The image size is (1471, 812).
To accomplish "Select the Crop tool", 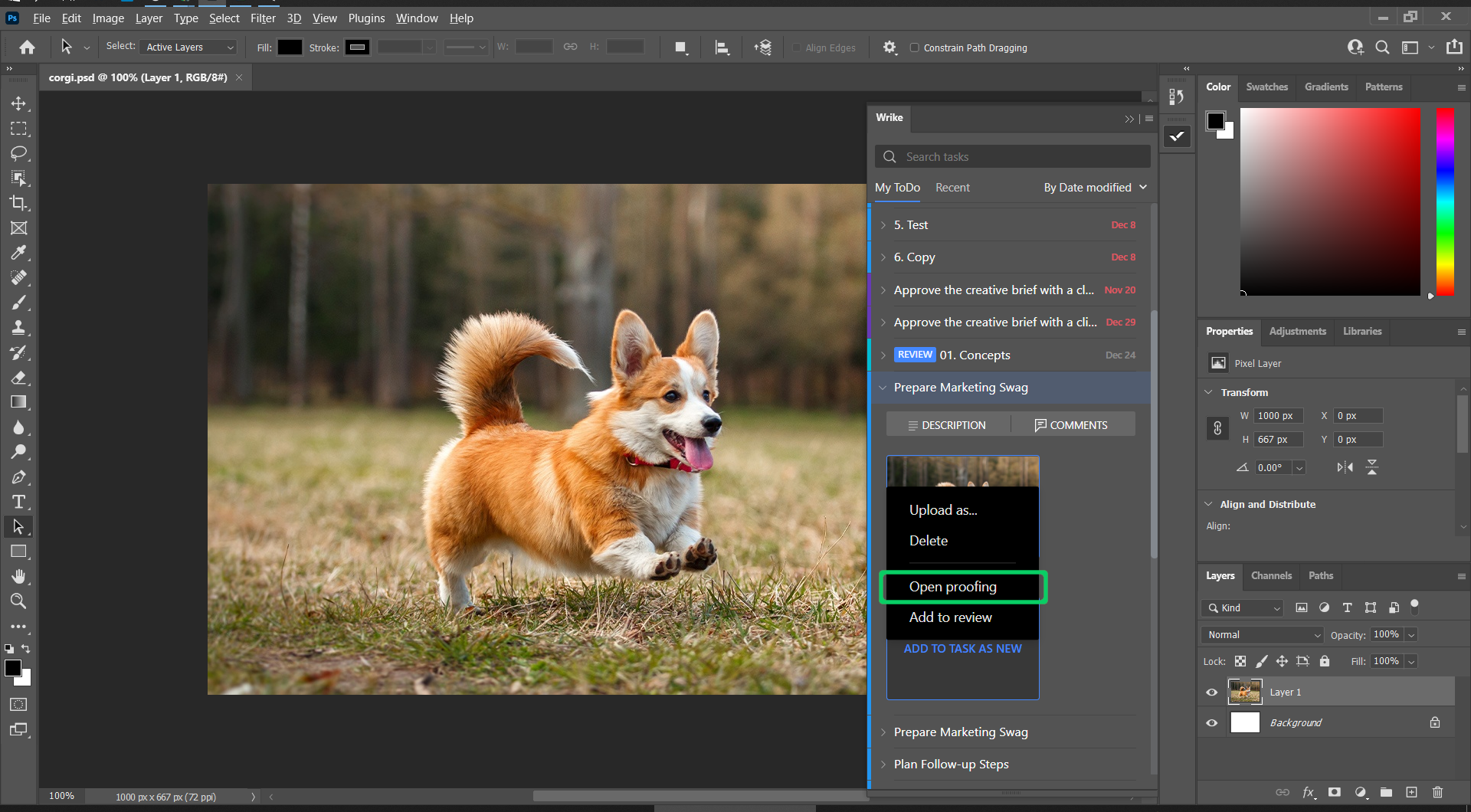I will click(x=19, y=203).
